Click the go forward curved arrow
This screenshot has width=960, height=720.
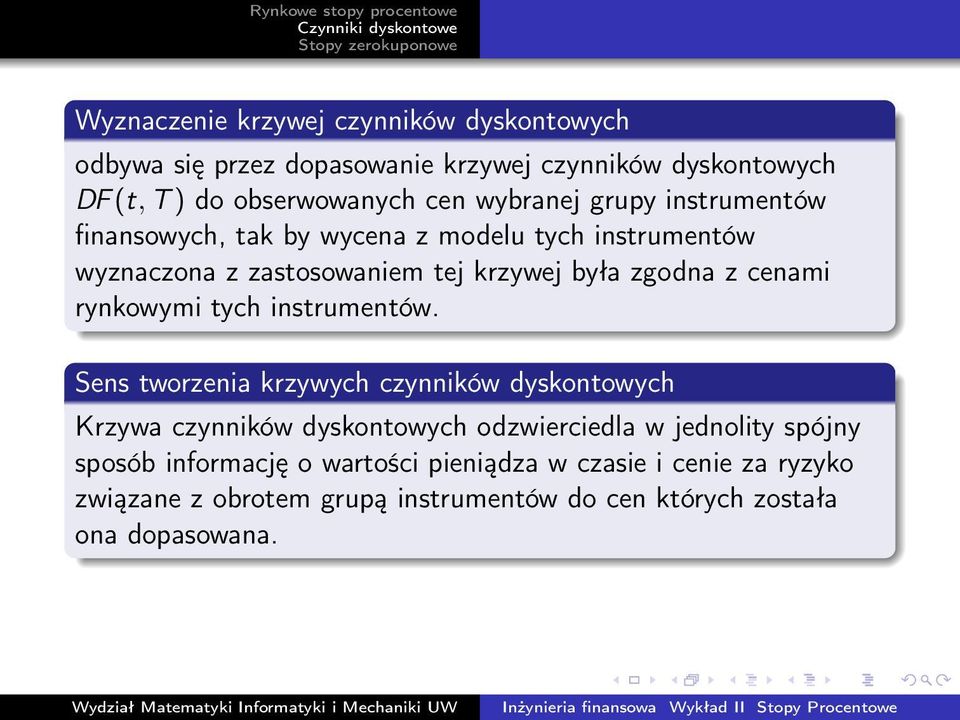click(943, 680)
